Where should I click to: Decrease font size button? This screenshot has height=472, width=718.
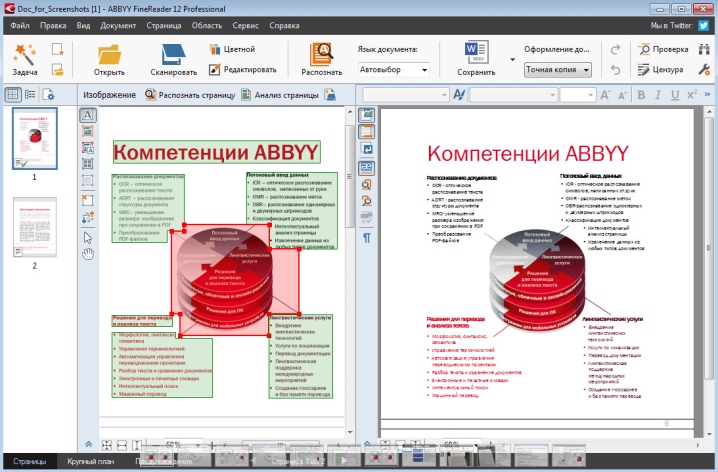622,95
